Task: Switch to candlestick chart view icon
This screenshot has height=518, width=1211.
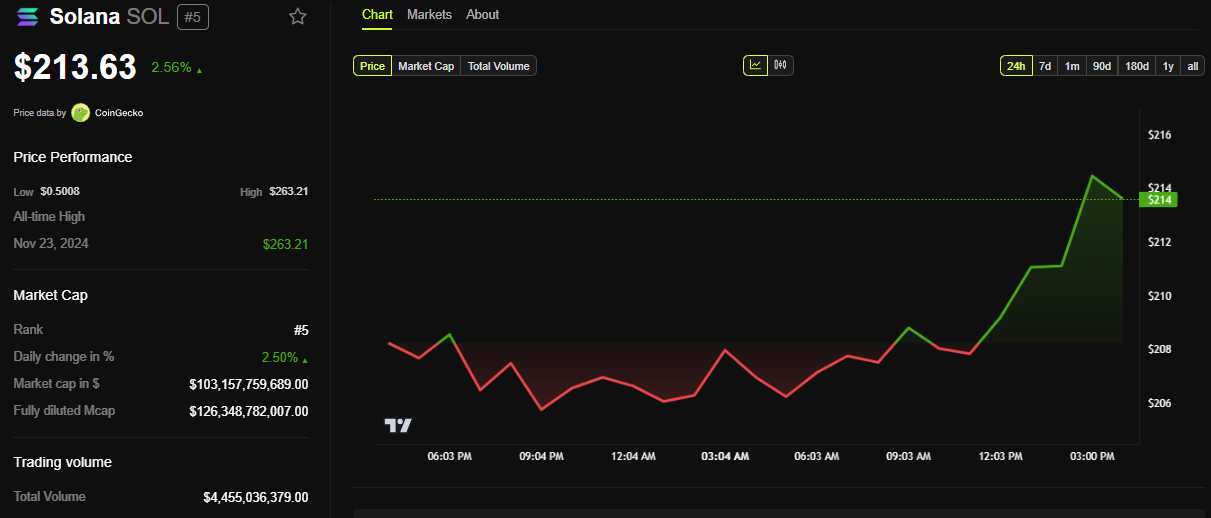Action: 781,66
